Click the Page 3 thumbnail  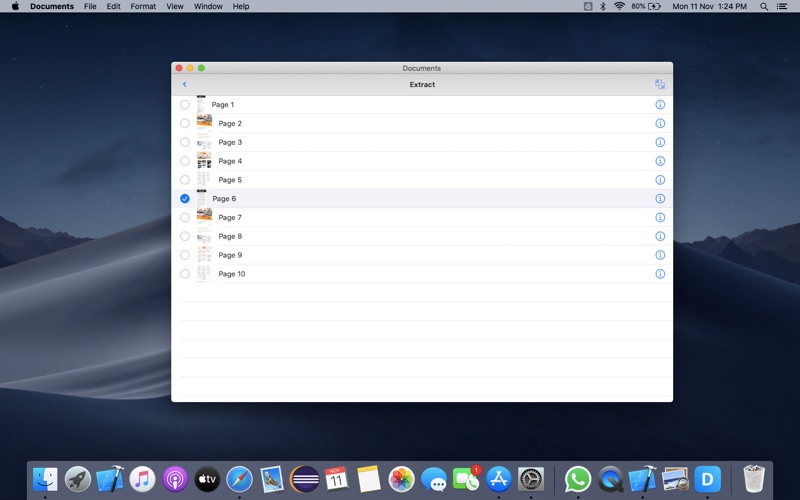click(x=204, y=142)
